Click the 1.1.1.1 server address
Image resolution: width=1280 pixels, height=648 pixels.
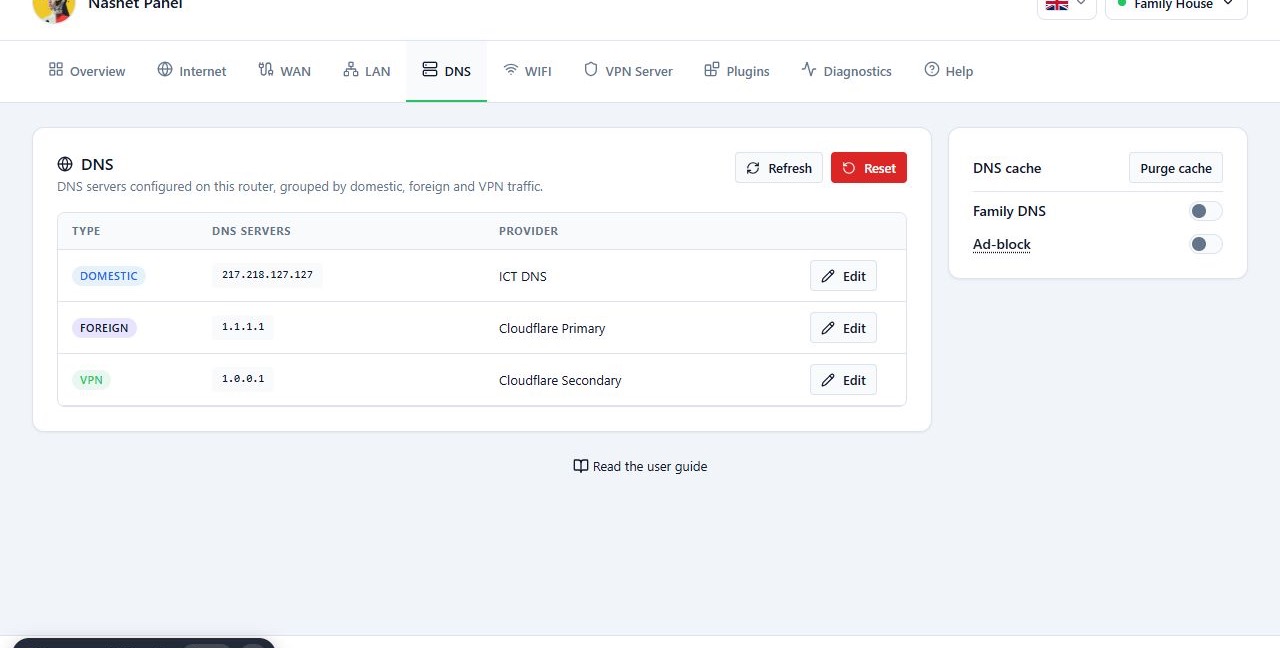(x=243, y=327)
